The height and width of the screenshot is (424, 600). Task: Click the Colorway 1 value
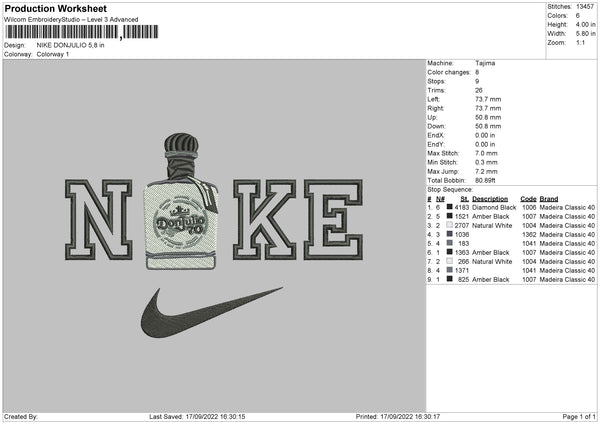(x=53, y=54)
